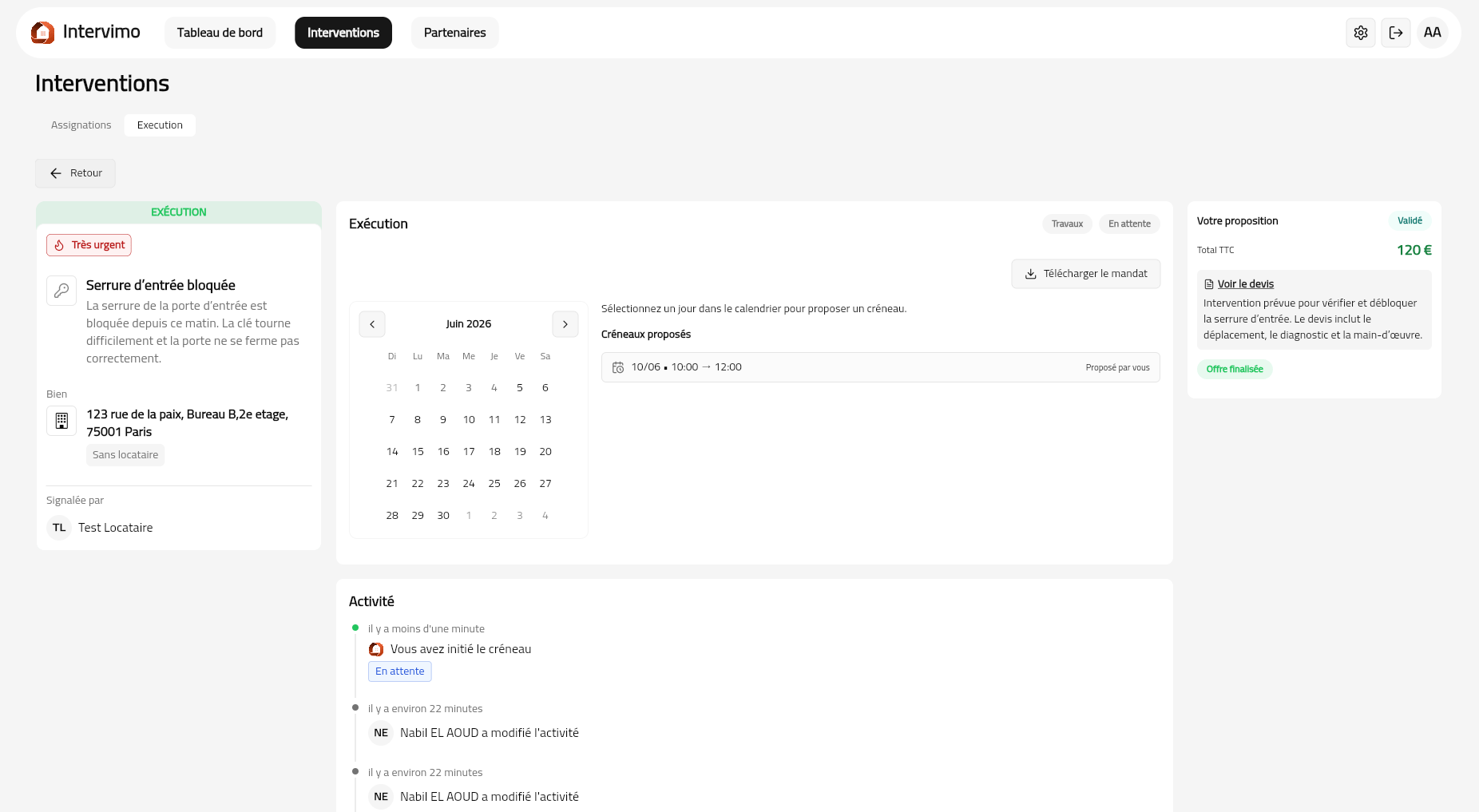Switch to the Assignations tab
1479x812 pixels.
tap(81, 125)
